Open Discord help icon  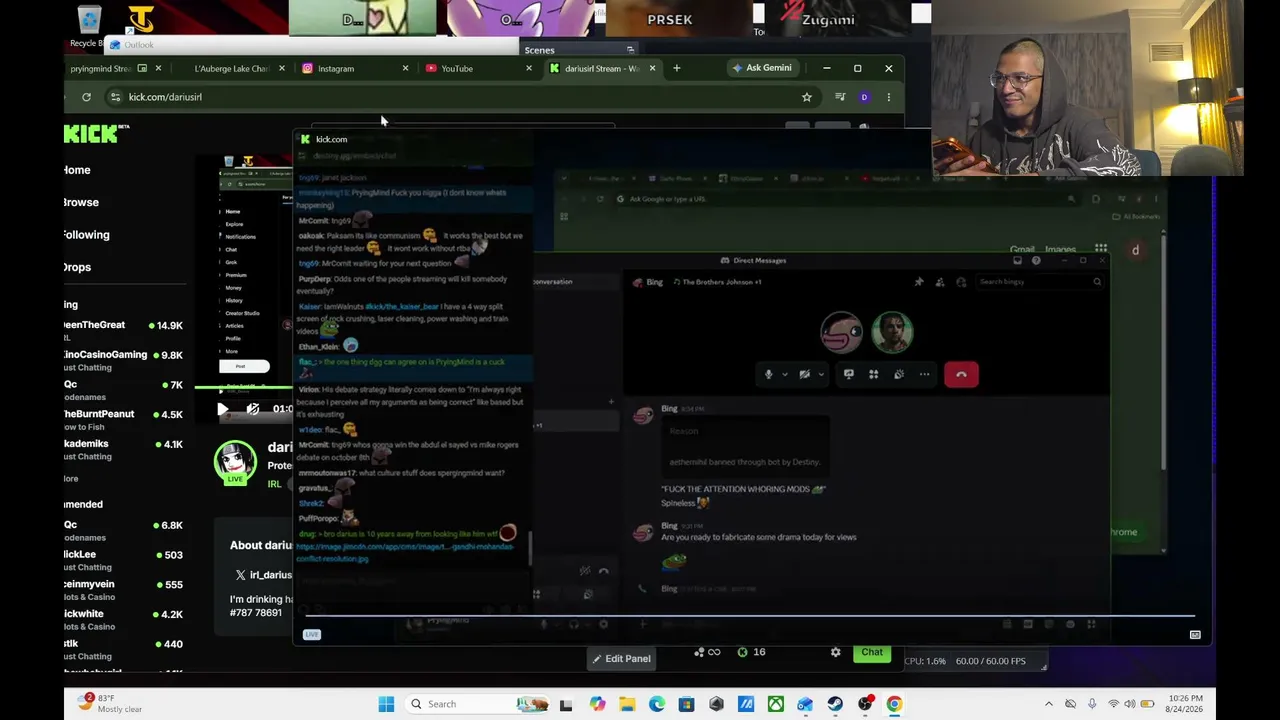click(1036, 261)
